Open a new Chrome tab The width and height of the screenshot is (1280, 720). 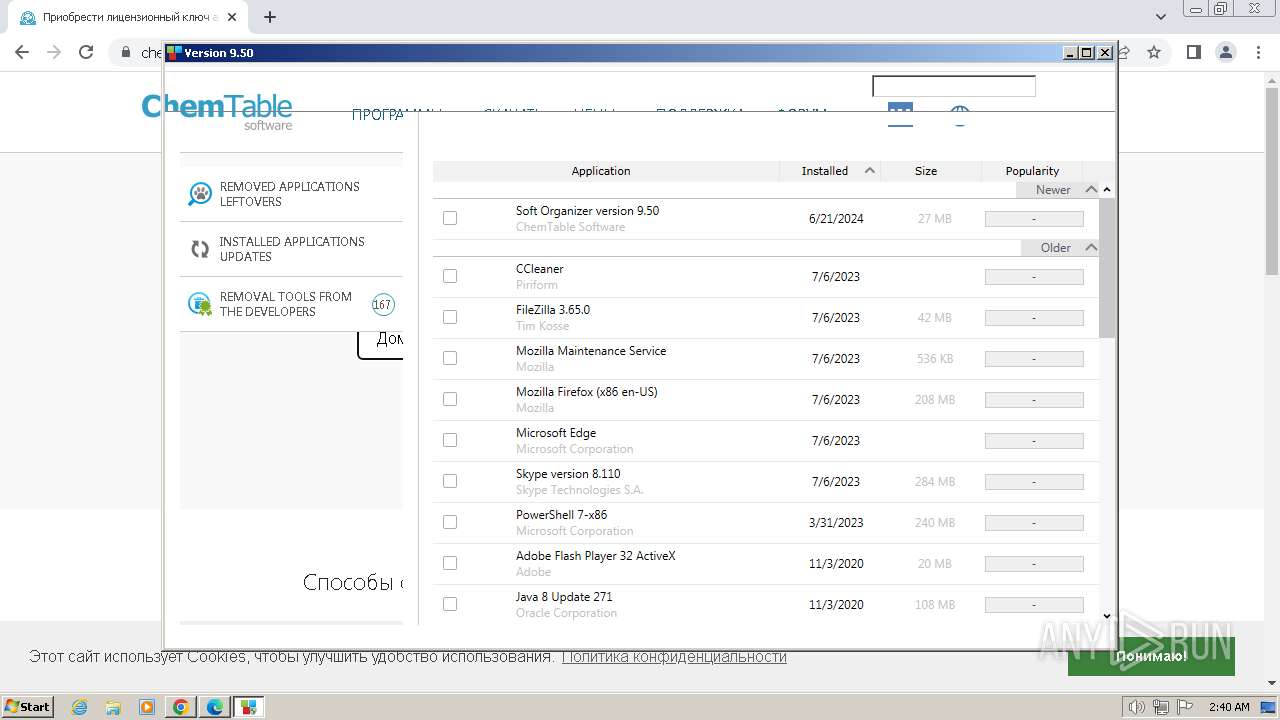click(x=270, y=17)
